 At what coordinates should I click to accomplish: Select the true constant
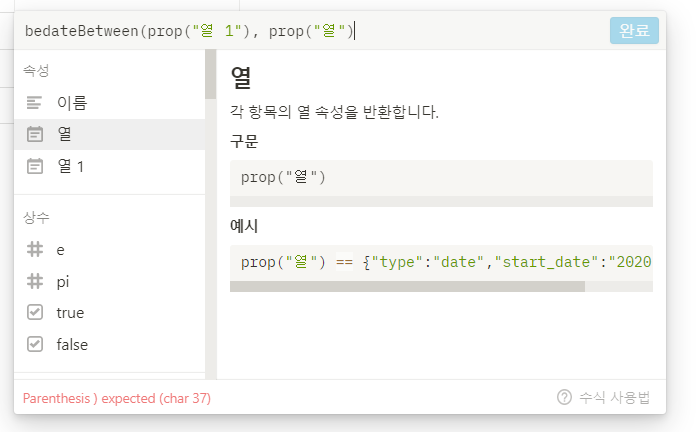click(x=110, y=313)
